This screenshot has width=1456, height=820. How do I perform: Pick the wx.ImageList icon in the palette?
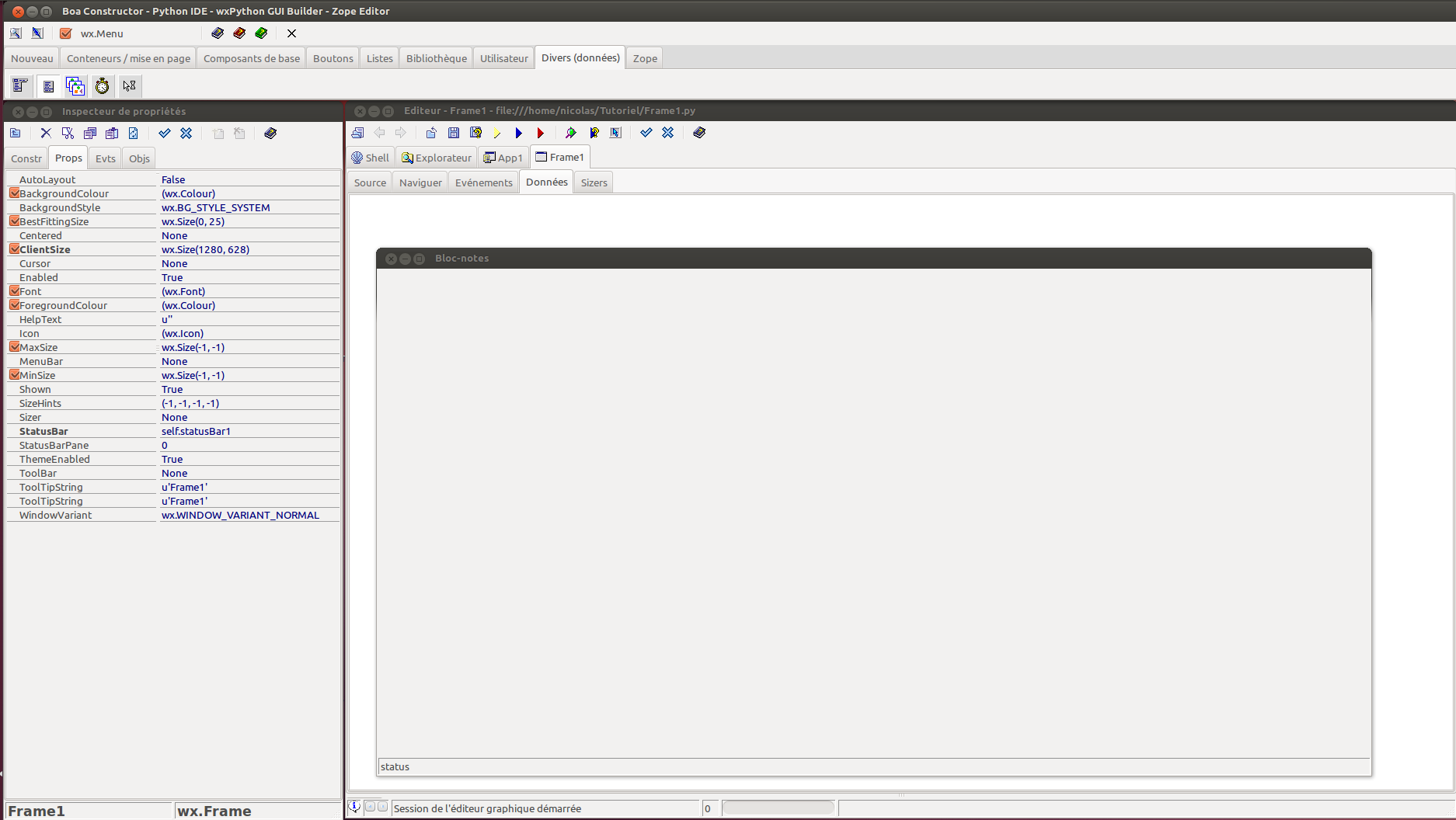click(75, 86)
